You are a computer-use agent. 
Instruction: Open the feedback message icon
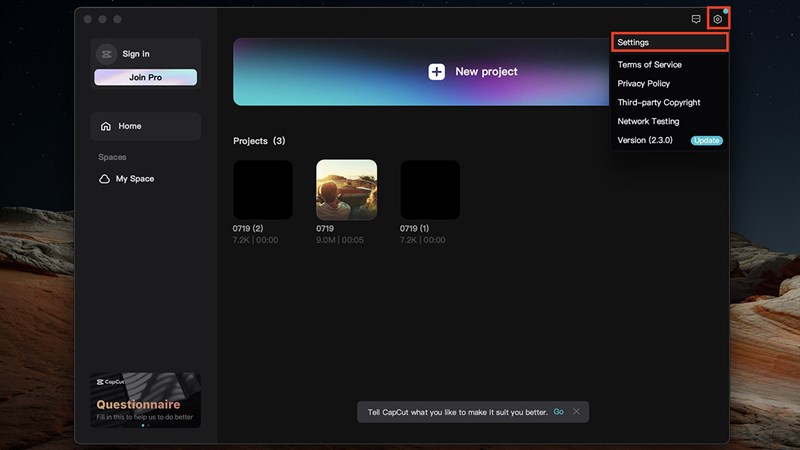click(x=696, y=19)
